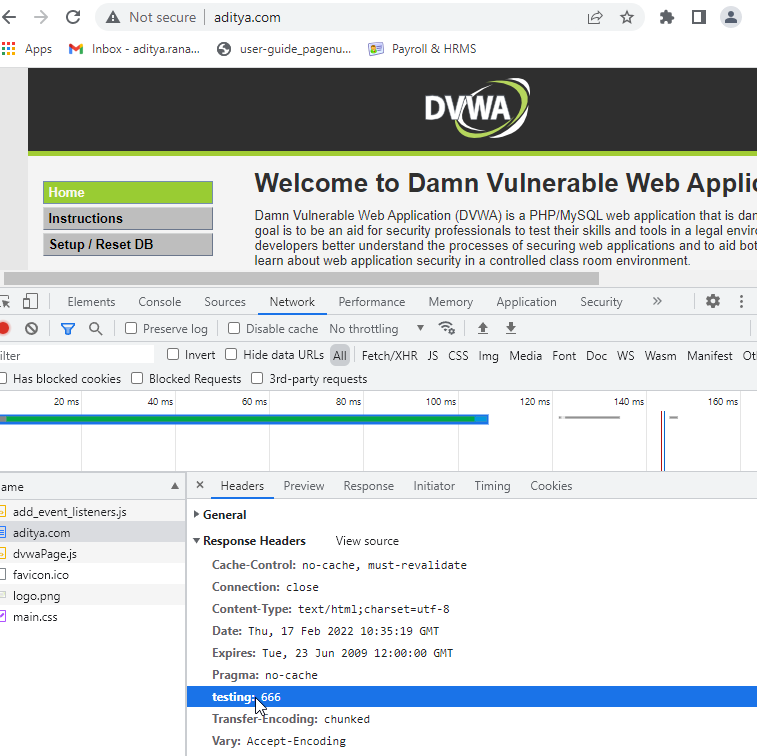This screenshot has width=757, height=756.
Task: Open the Extensions puzzle icon
Action: [x=667, y=18]
